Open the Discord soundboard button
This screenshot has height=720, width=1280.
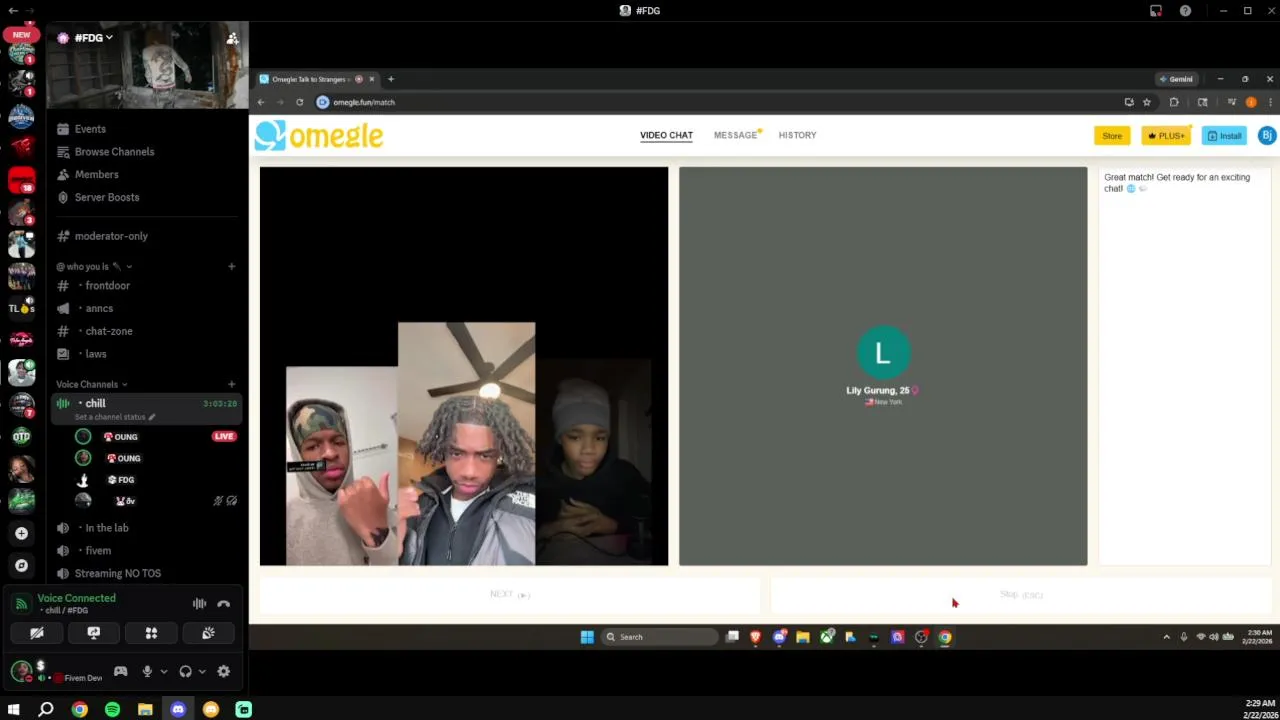pos(208,633)
